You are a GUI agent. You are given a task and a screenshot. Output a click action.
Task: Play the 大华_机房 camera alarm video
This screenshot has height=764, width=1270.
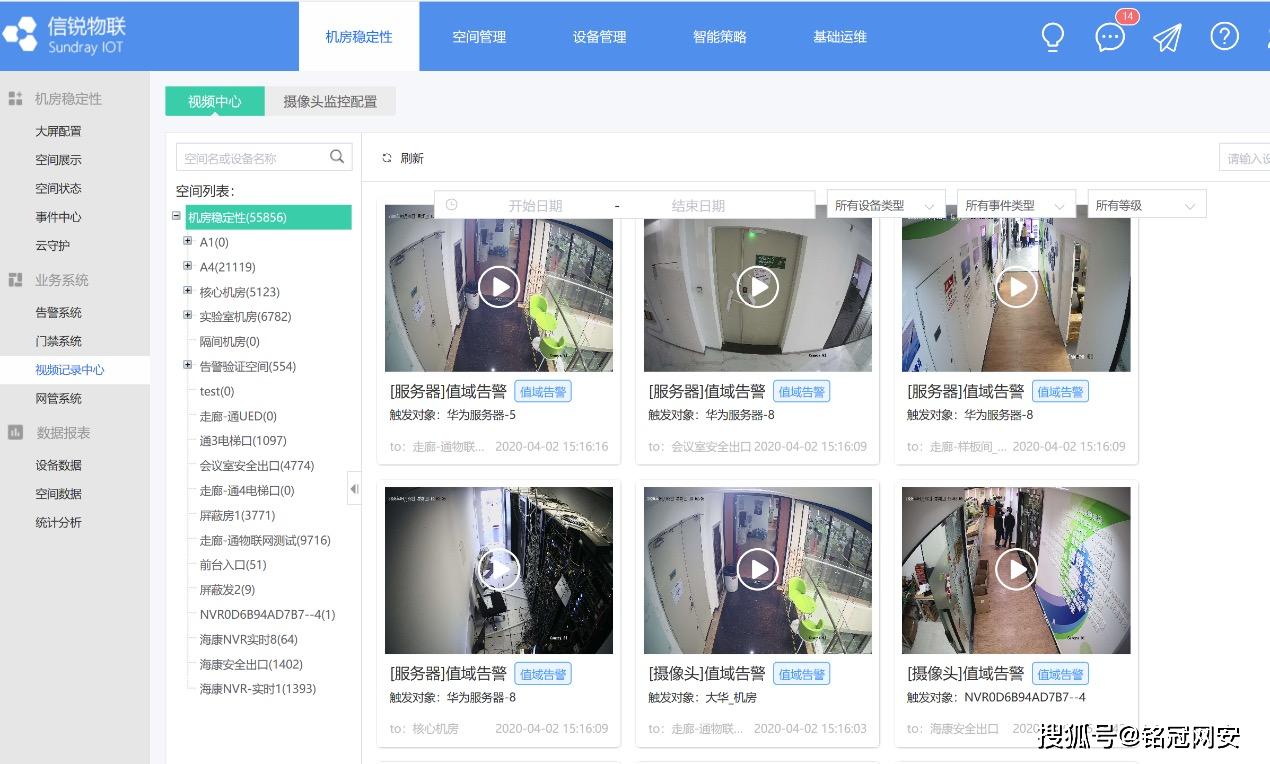[757, 569]
